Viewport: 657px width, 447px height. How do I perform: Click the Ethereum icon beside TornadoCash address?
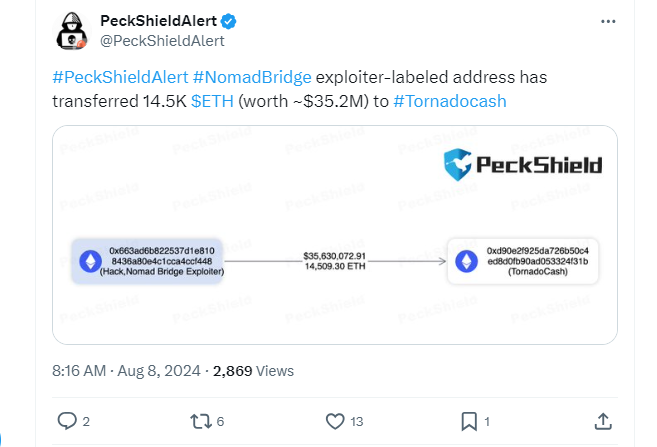[466, 262]
